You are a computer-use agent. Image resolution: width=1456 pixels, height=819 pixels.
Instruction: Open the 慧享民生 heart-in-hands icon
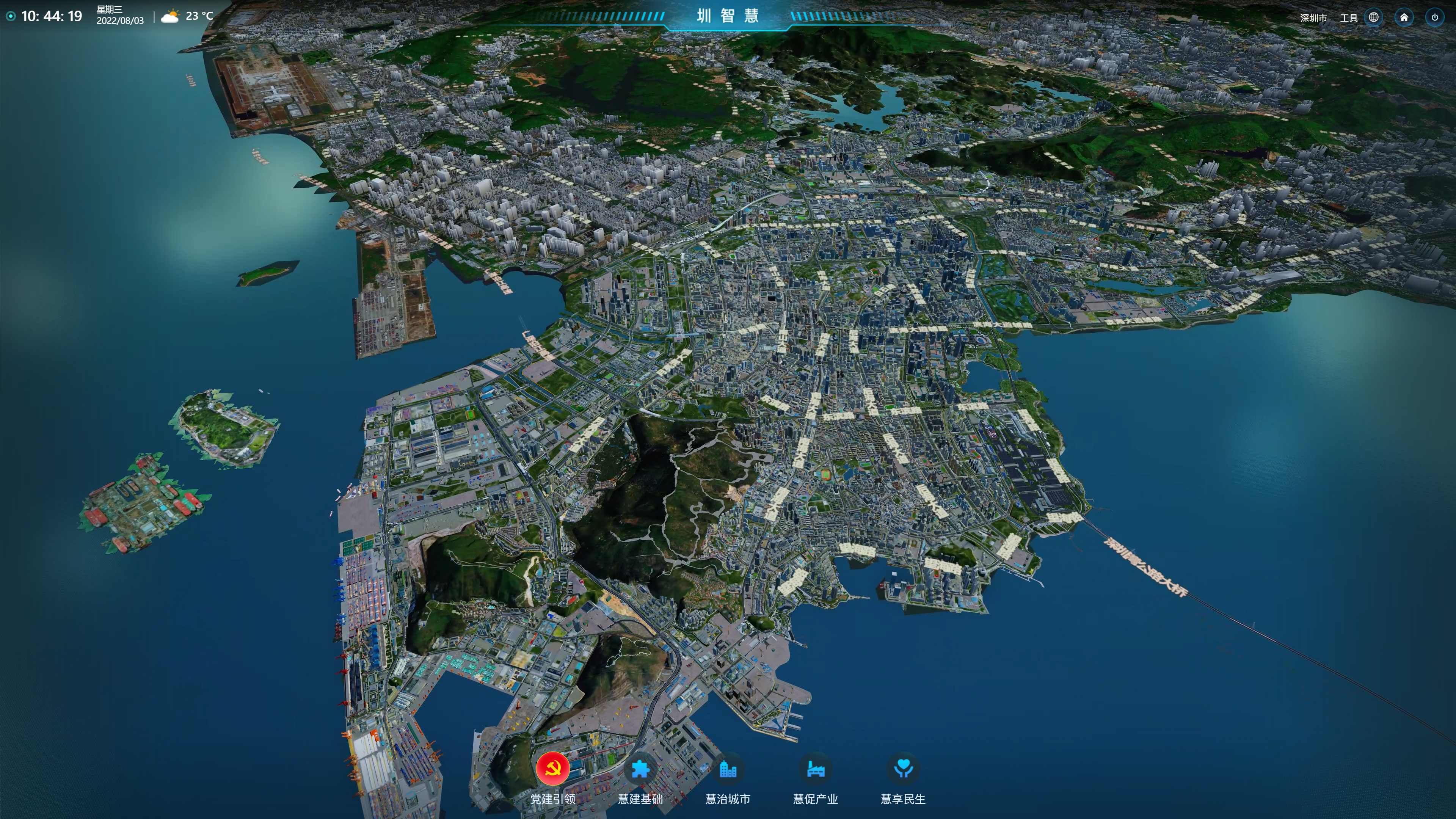coord(903,769)
